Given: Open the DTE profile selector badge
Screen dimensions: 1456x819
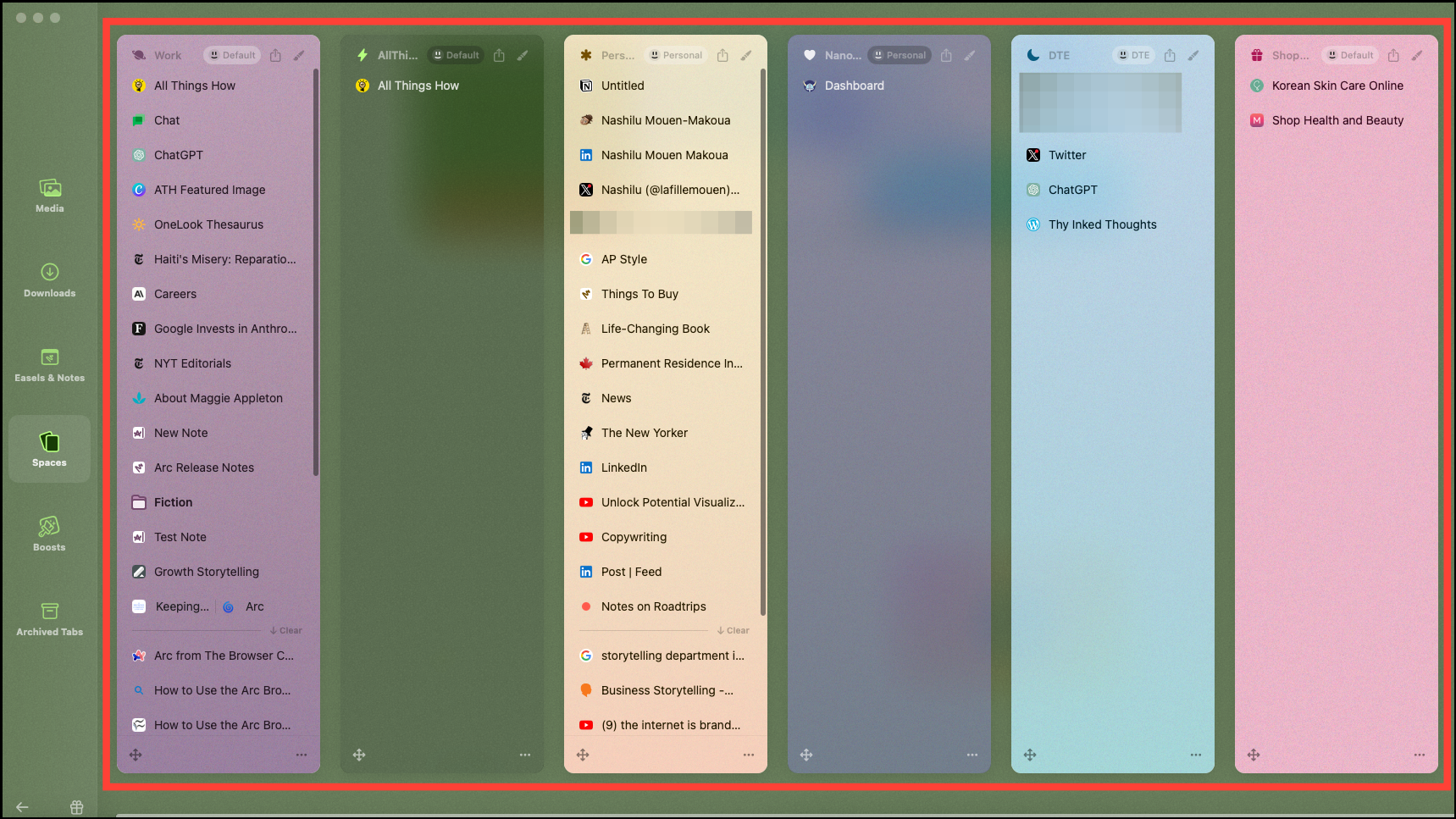Looking at the screenshot, I should click(1133, 55).
